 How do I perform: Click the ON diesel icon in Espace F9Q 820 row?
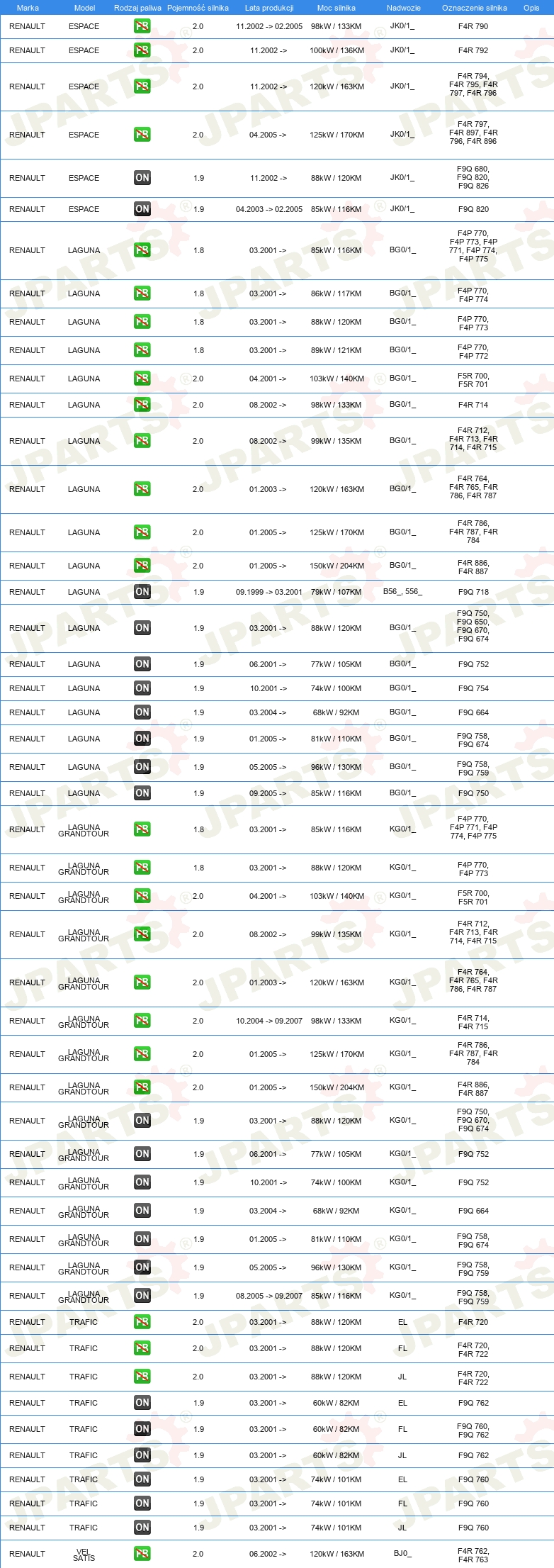tap(142, 209)
